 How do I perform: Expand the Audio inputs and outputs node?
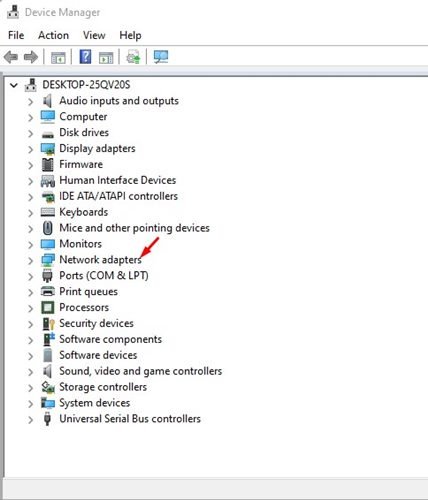click(30, 101)
